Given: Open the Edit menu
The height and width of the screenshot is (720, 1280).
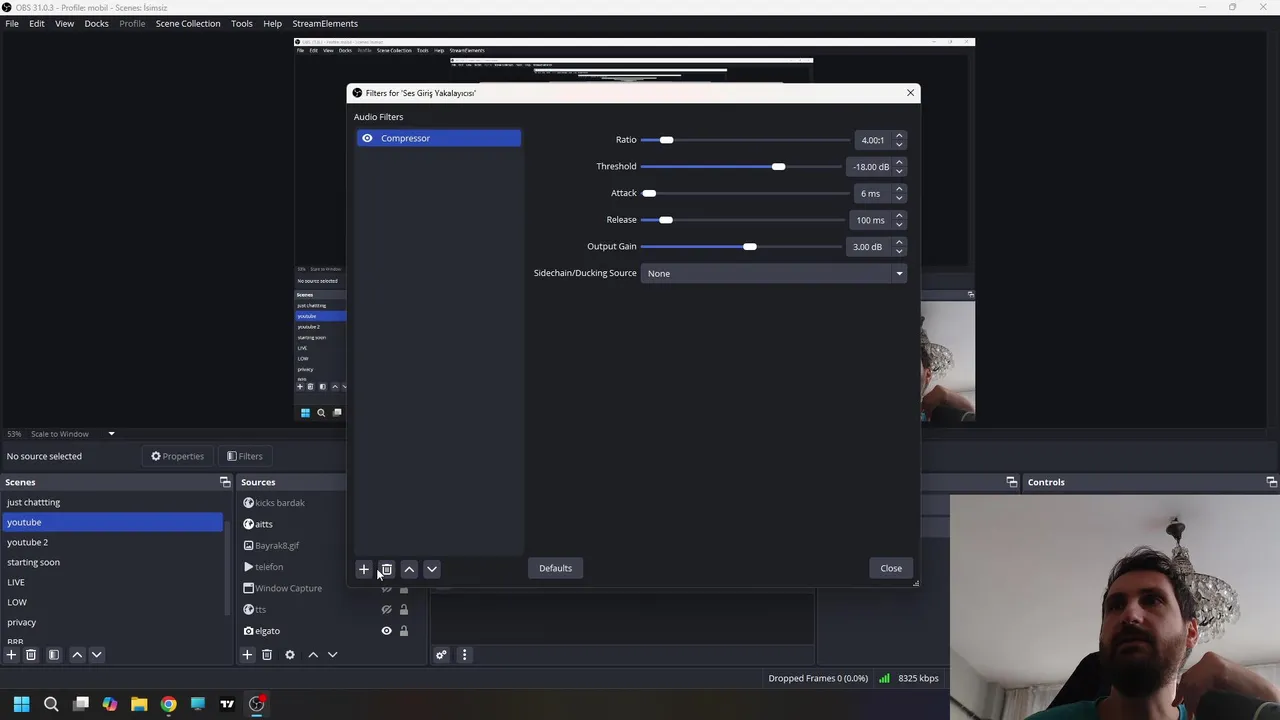Looking at the screenshot, I should pyautogui.click(x=37, y=23).
